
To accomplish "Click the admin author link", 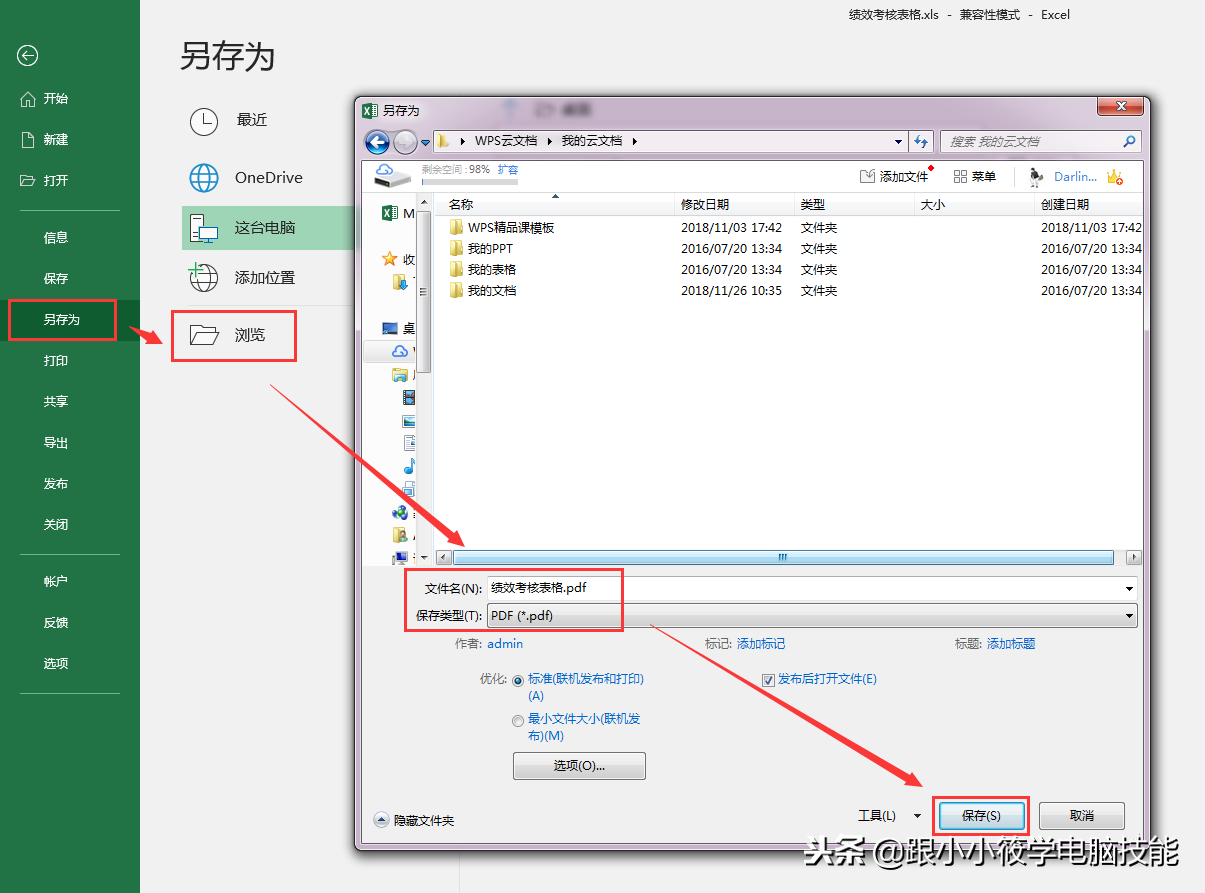I will [505, 644].
